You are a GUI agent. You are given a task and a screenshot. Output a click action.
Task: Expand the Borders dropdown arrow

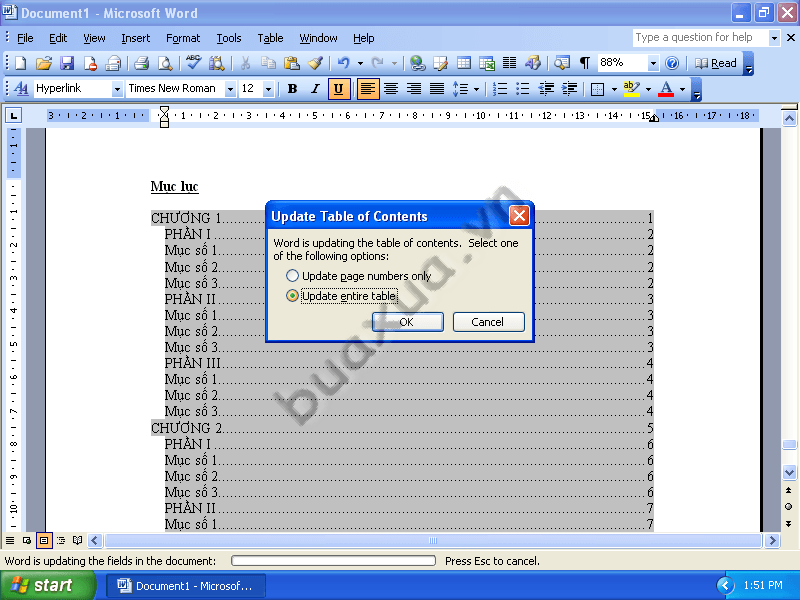click(614, 89)
